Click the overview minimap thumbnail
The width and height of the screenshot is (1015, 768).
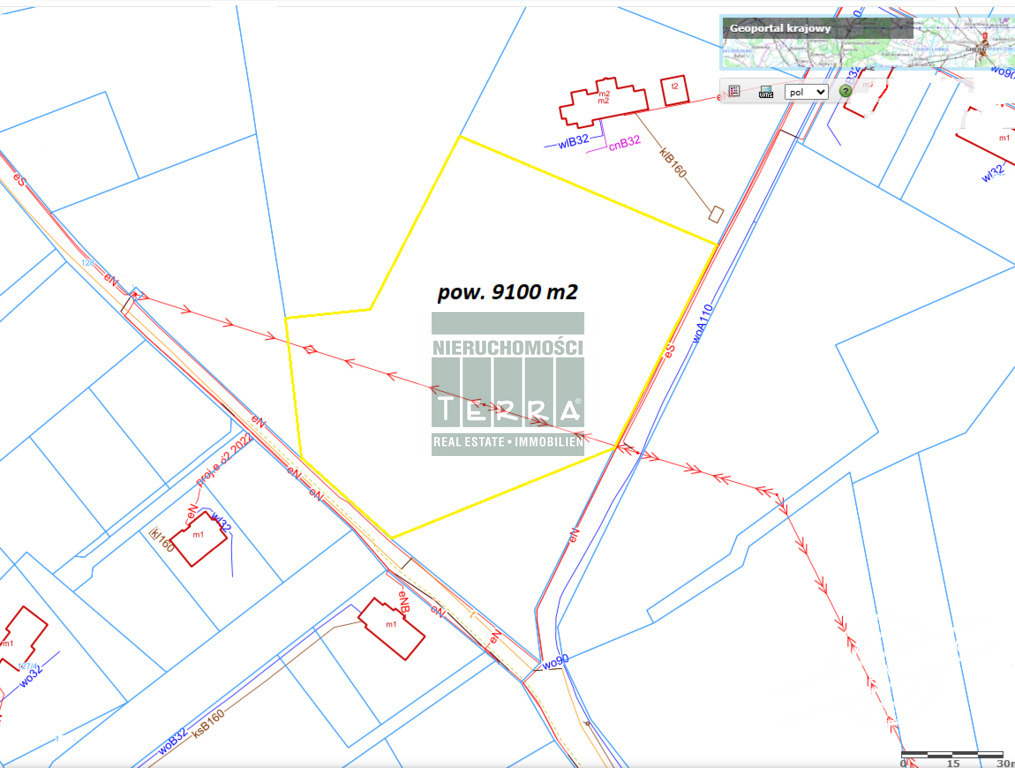point(867,43)
